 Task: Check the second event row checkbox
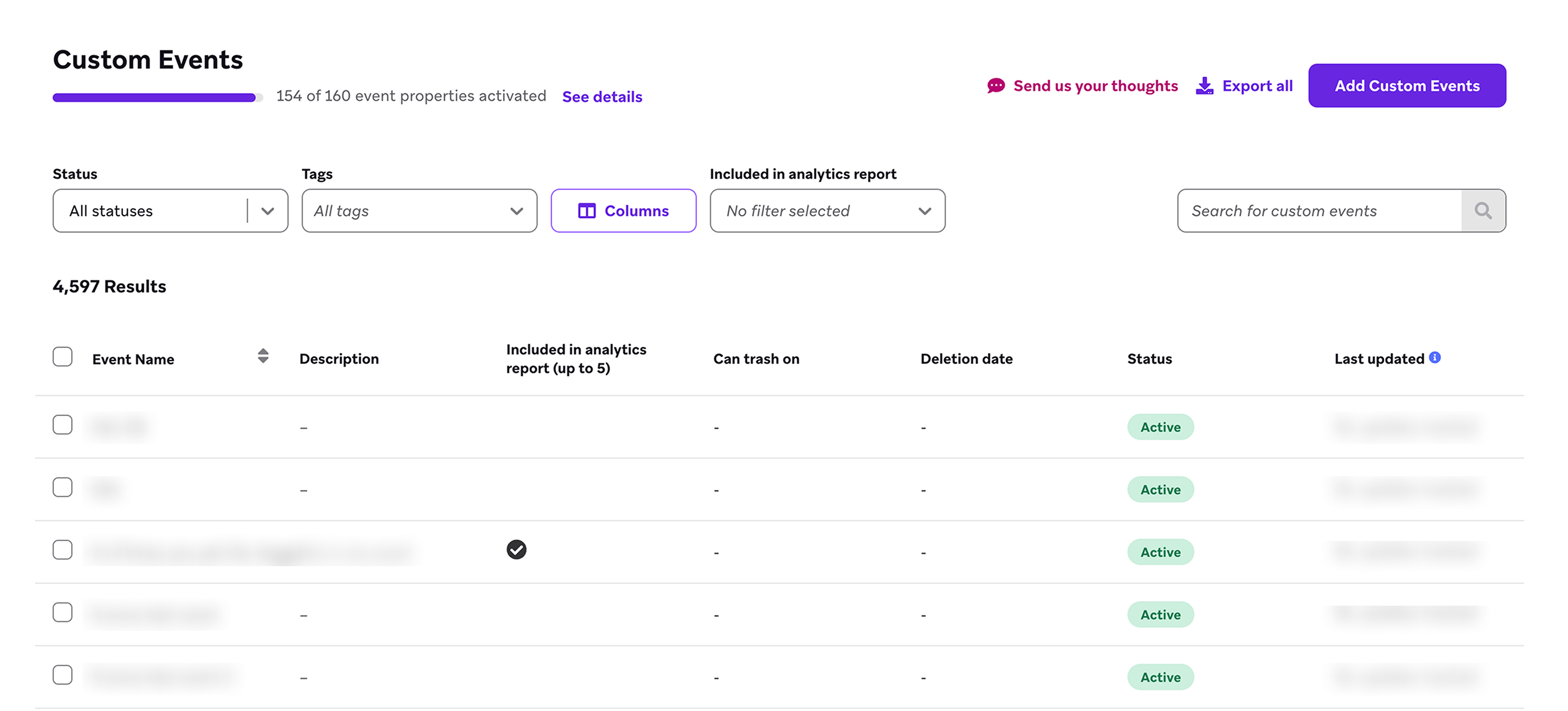click(62, 487)
